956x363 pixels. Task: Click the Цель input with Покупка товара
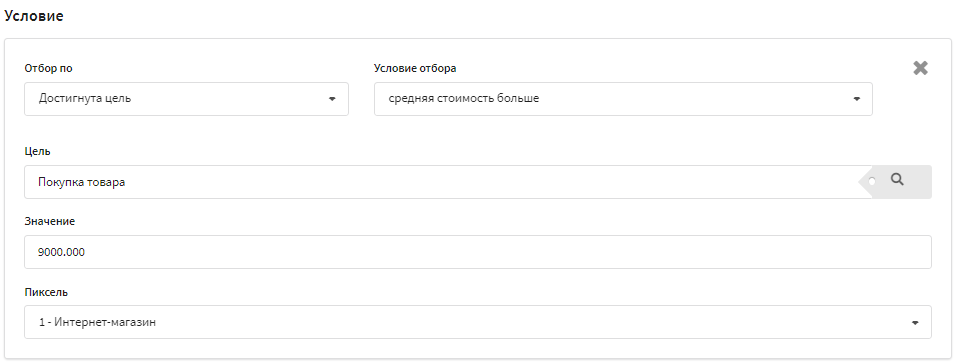point(442,182)
